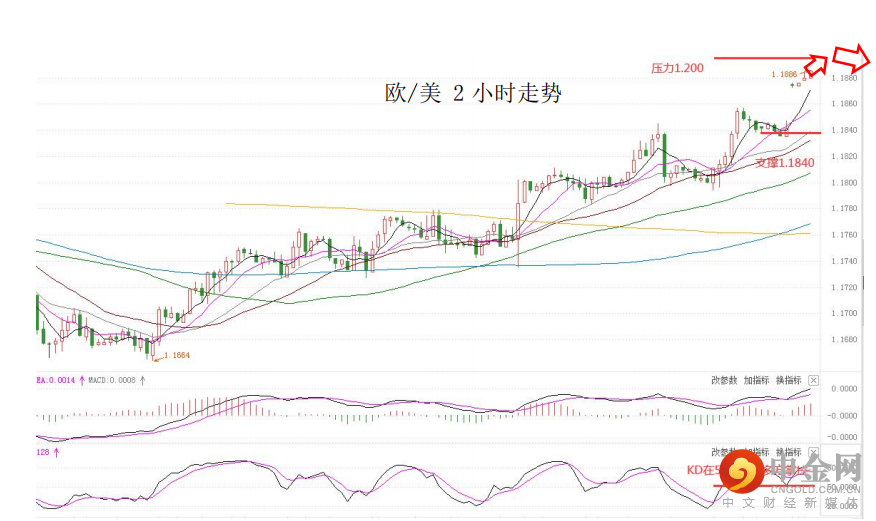876x521 pixels.
Task: Open 改参数 in the MACD panel
Action: 724,380
